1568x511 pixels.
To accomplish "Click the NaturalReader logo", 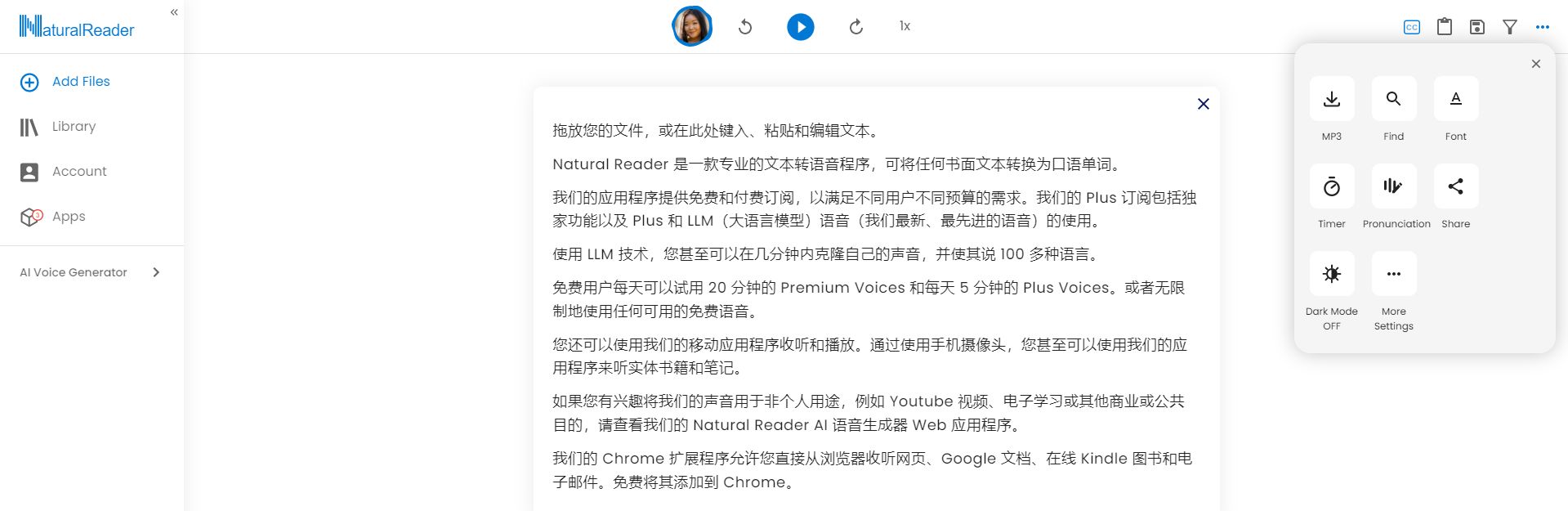I will (x=77, y=27).
